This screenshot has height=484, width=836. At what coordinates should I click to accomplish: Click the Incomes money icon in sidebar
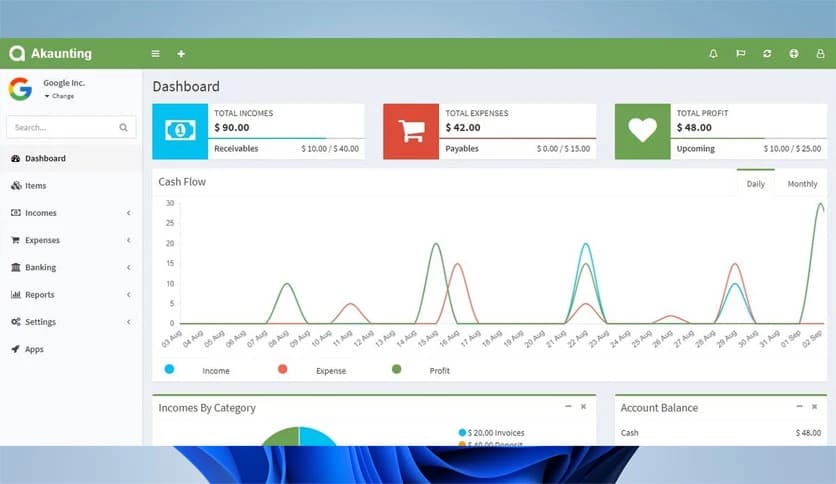pyautogui.click(x=15, y=213)
